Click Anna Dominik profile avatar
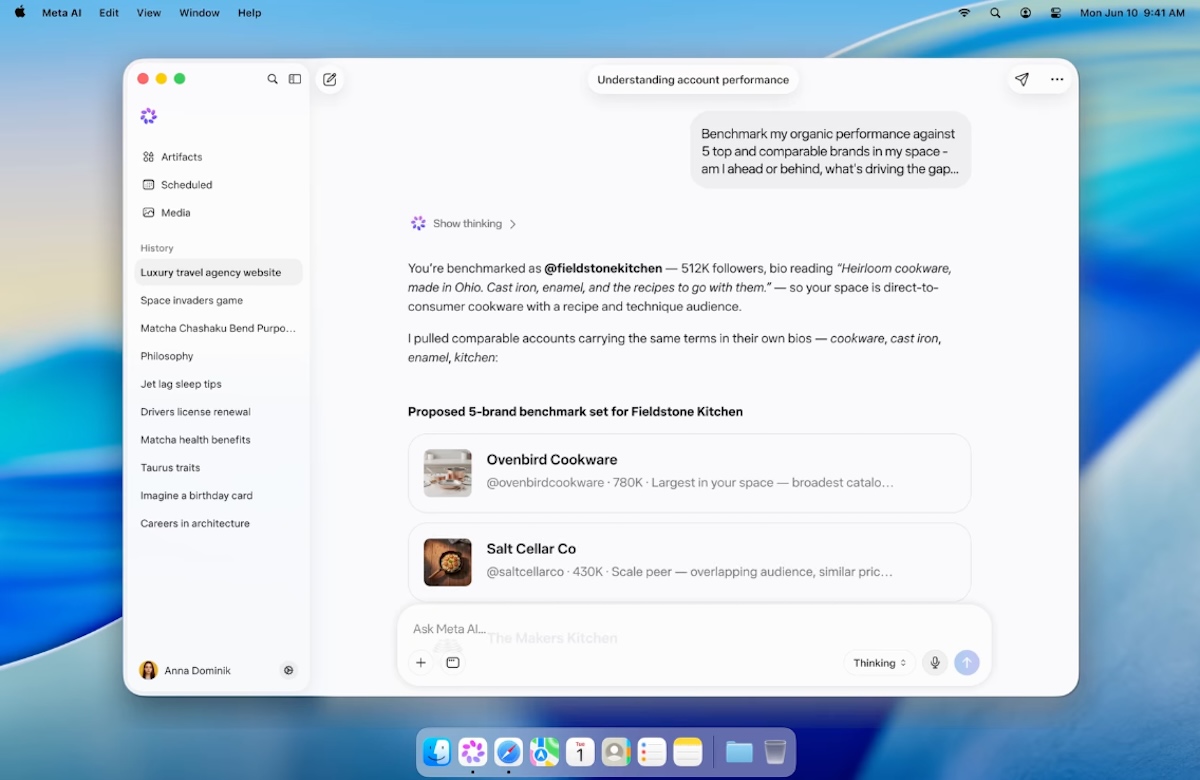 click(148, 671)
